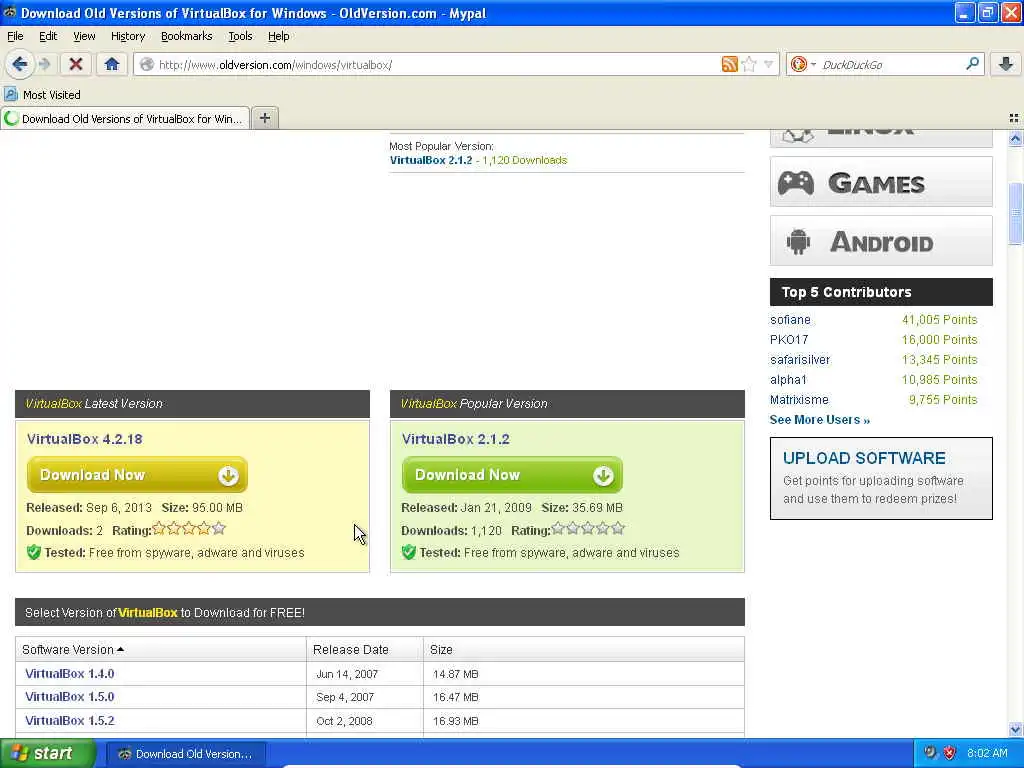Click the page scrollbar up arrow
Screen dimensions: 1024x768
(x=1015, y=138)
